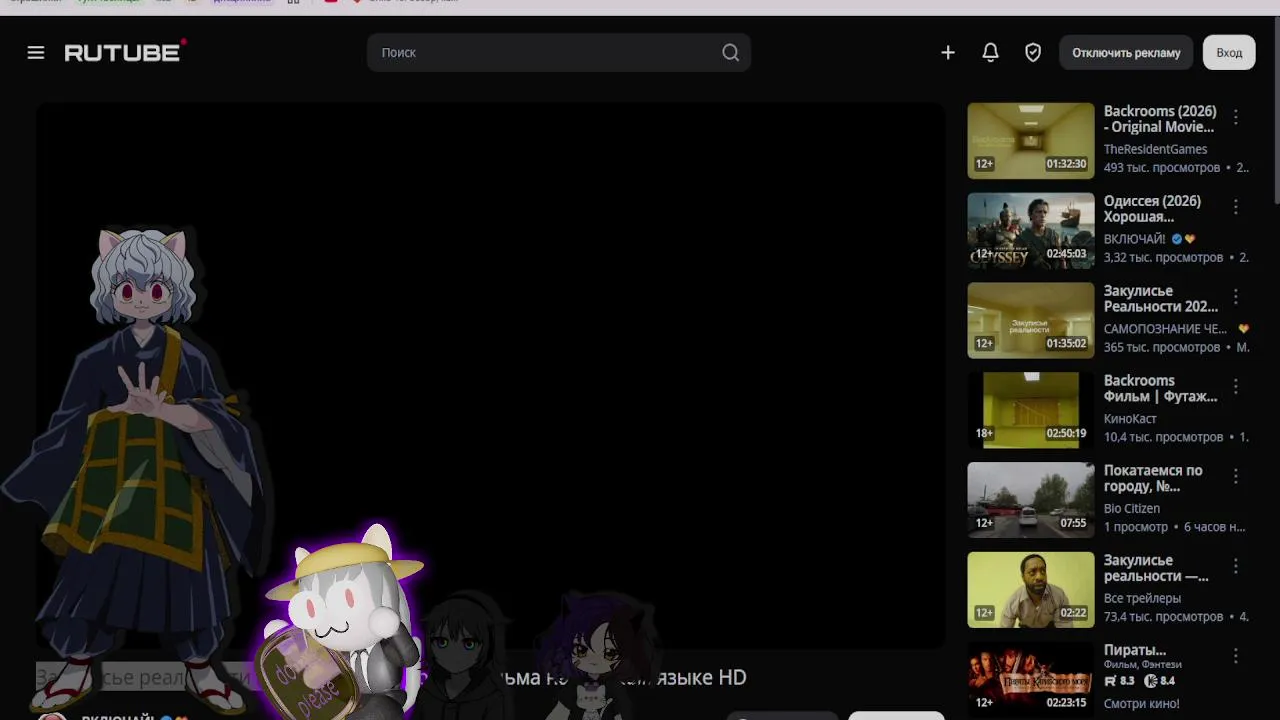Image resolution: width=1280 pixels, height=720 pixels.
Task: Open the notifications bell
Action: click(x=990, y=53)
